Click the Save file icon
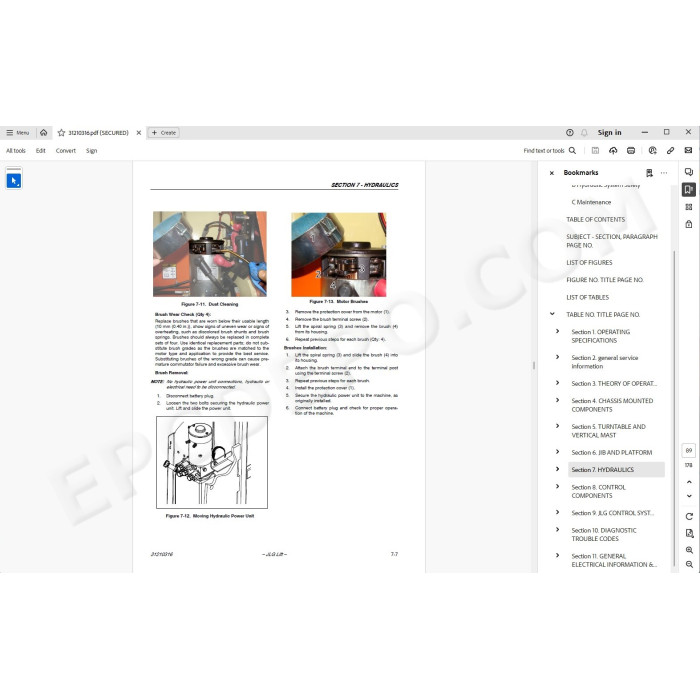The height and width of the screenshot is (700, 700). tap(595, 151)
